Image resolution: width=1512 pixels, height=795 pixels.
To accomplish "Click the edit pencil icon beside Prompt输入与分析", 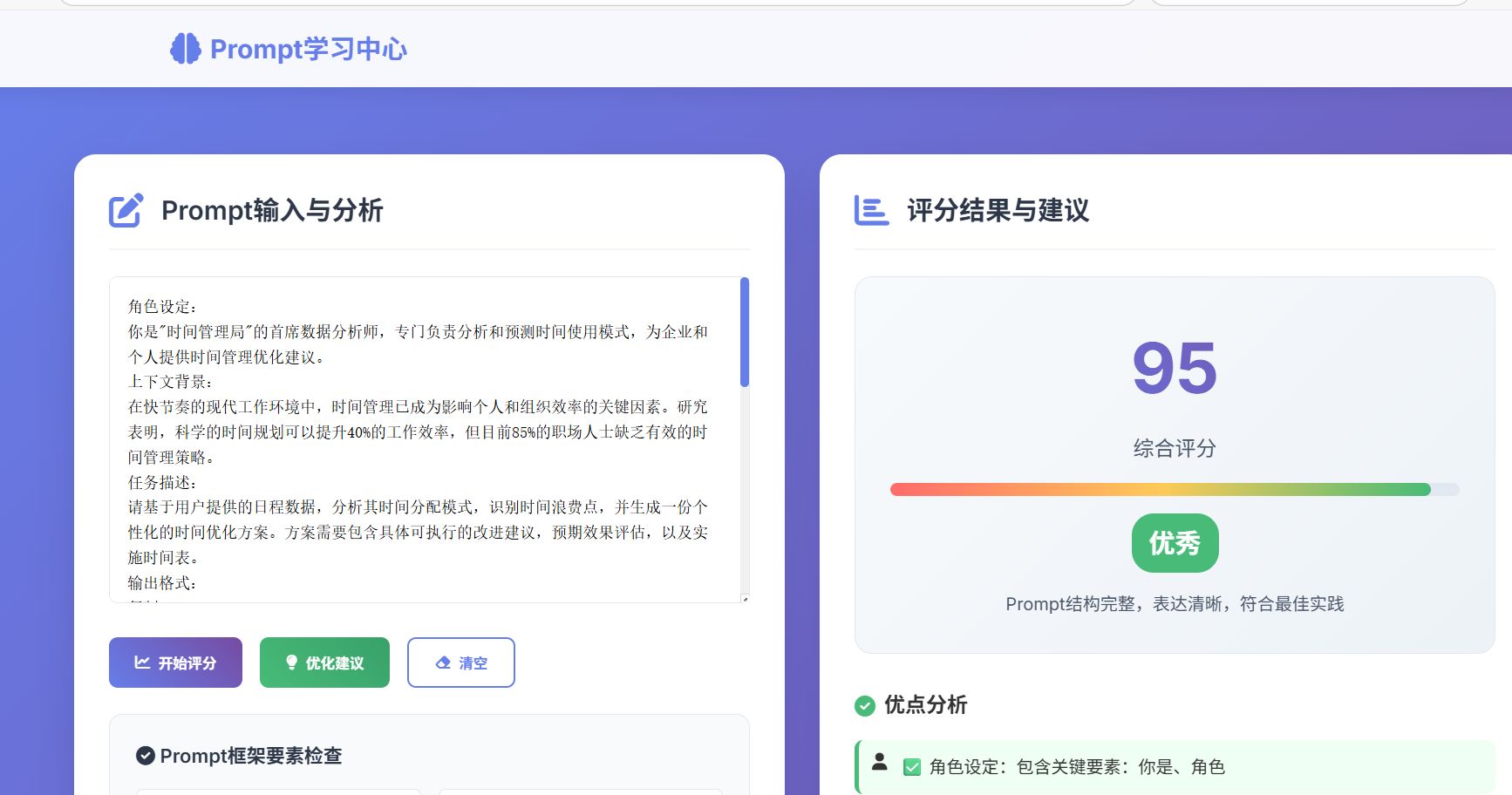I will [126, 210].
